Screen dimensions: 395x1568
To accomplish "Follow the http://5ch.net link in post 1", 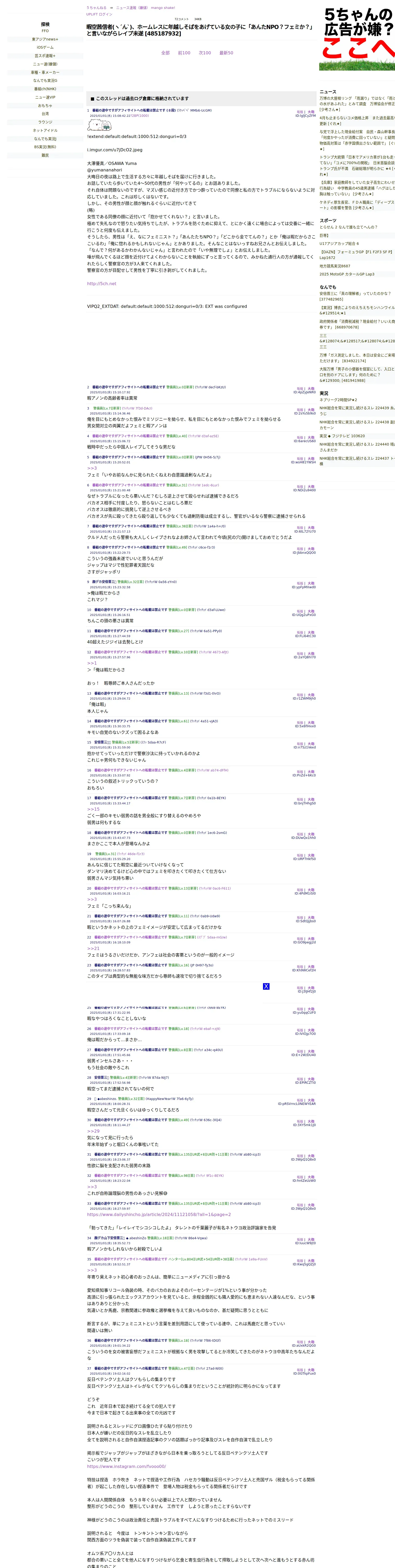I will click(102, 284).
